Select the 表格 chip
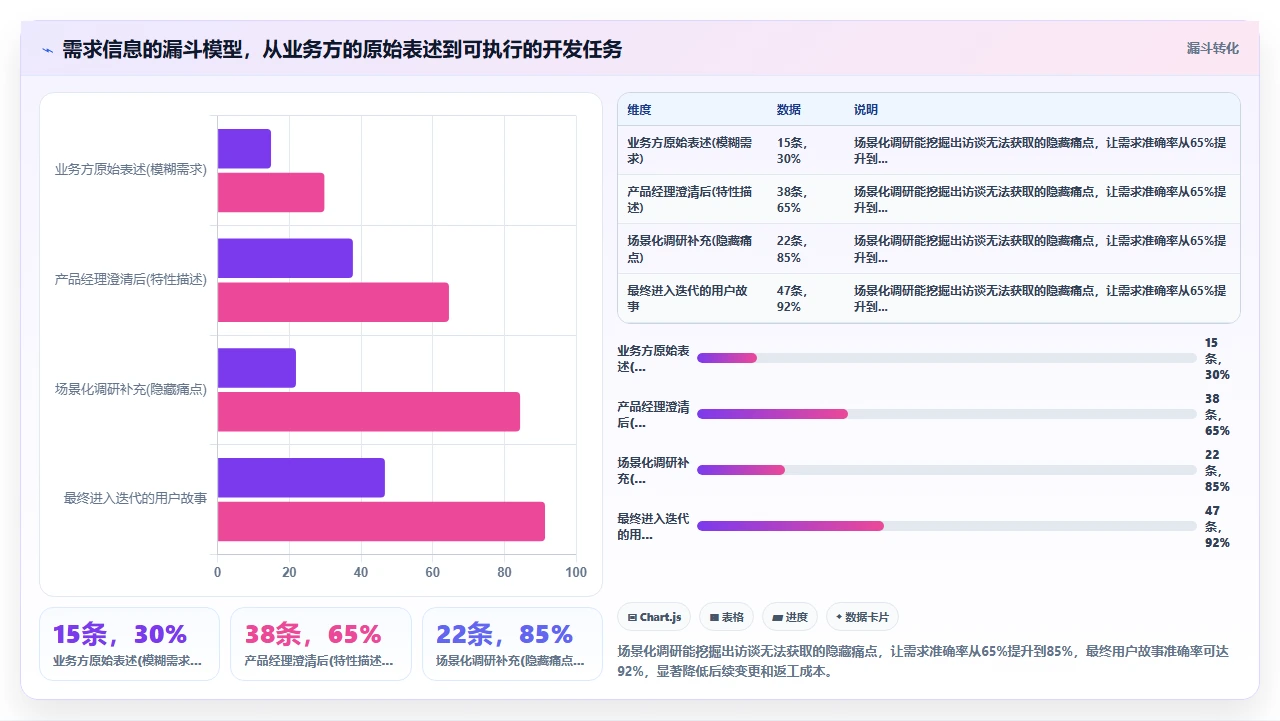This screenshot has height=721, width=1280. [726, 617]
